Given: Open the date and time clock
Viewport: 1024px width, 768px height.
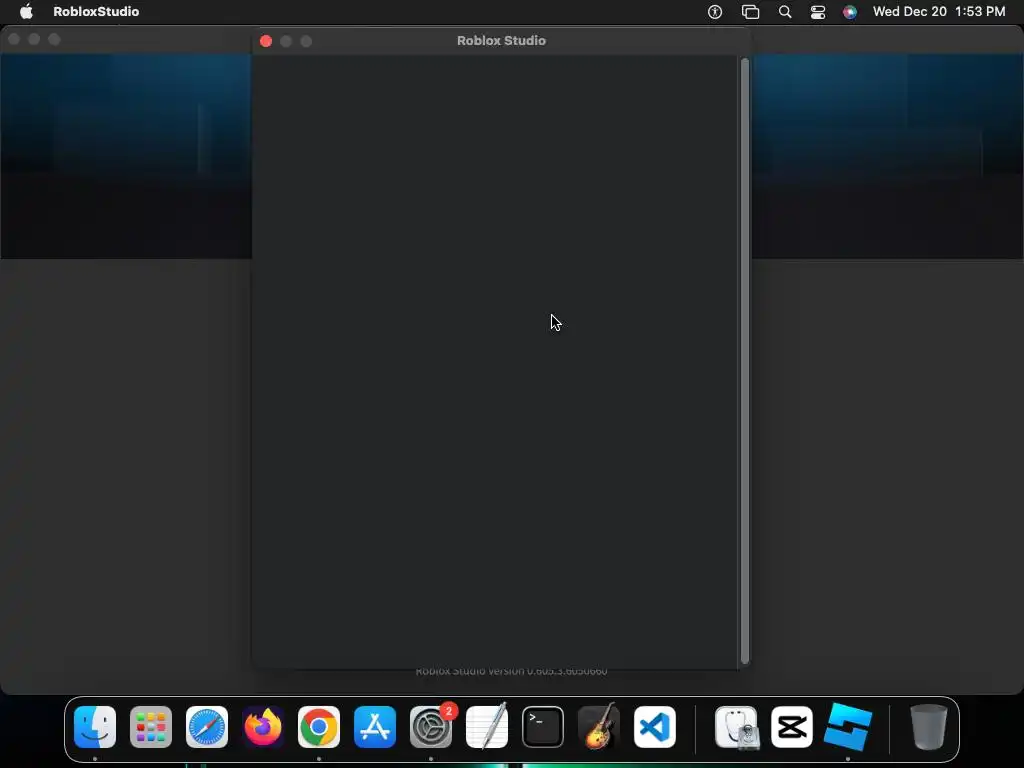Looking at the screenshot, I should click(938, 11).
